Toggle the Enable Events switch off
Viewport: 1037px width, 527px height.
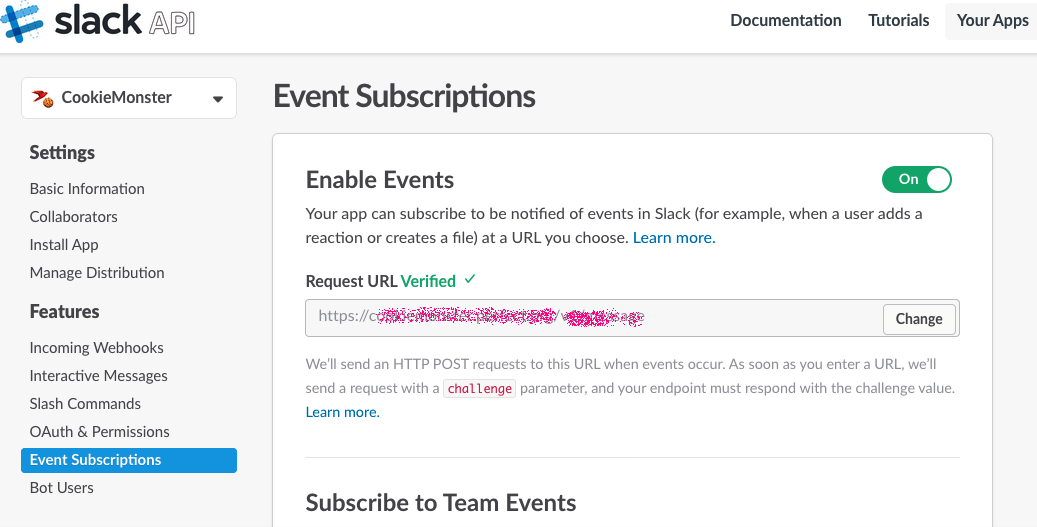pos(917,179)
